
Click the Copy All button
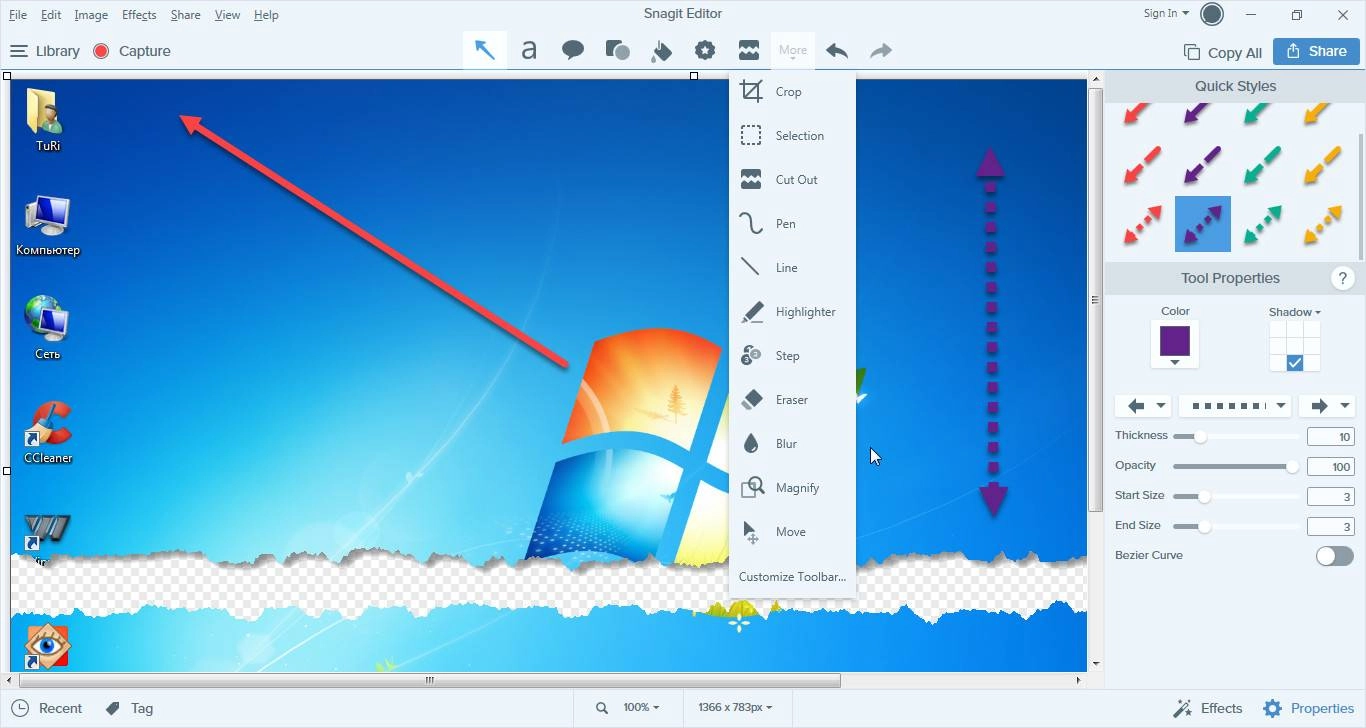point(1223,53)
